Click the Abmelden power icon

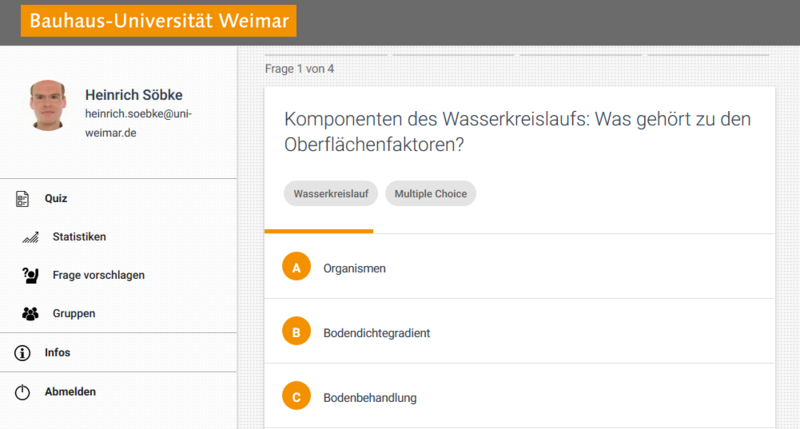[x=22, y=392]
